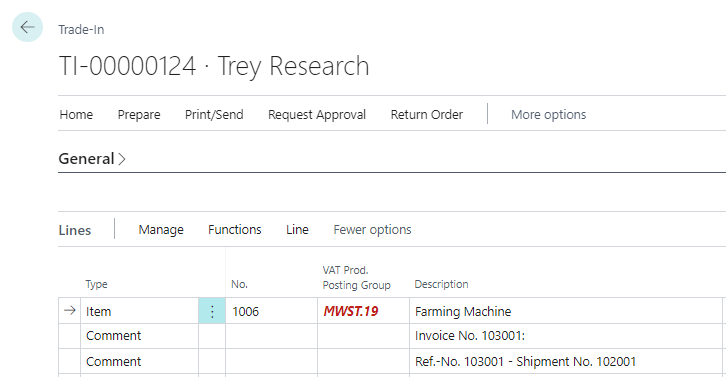Open the Home menu
Image resolution: width=726 pixels, height=377 pixels.
point(76,114)
